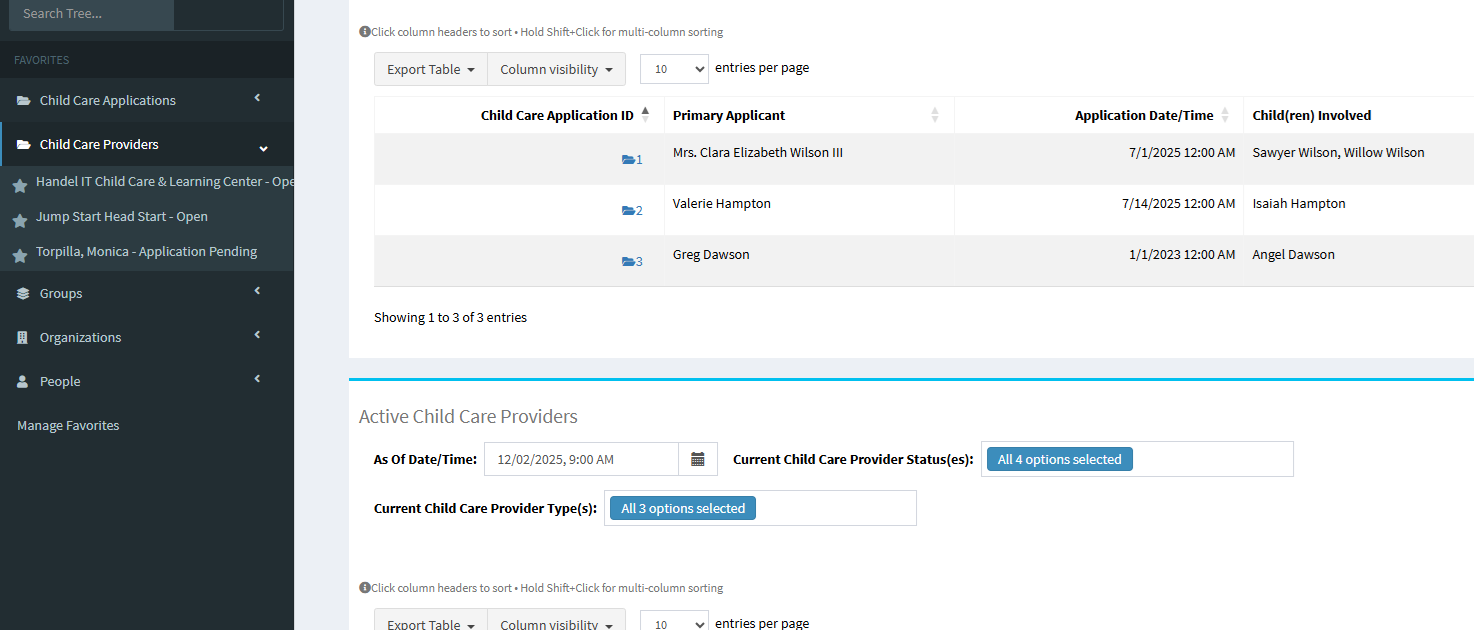Open application folder icon for ID 1
Screen dimensions: 1474x630
tap(628, 159)
